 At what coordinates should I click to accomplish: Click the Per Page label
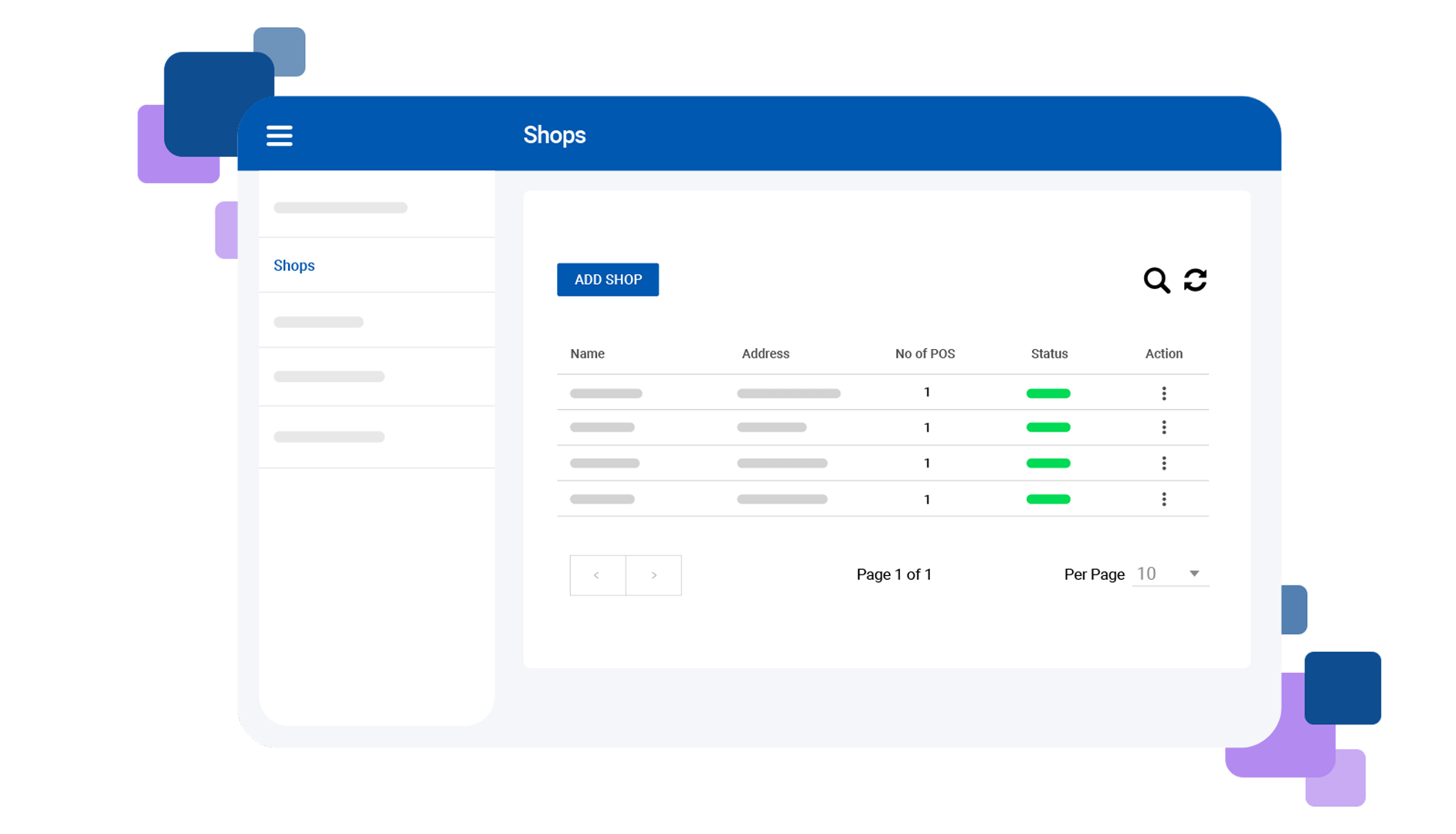tap(1094, 575)
